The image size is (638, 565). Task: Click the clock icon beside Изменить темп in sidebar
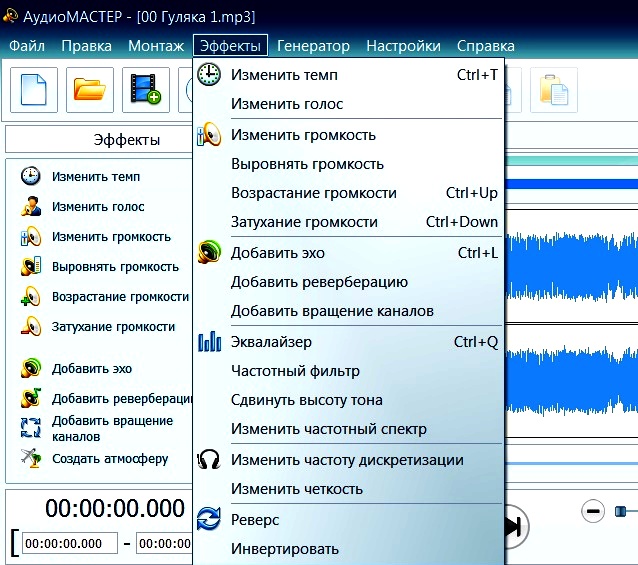click(x=31, y=177)
